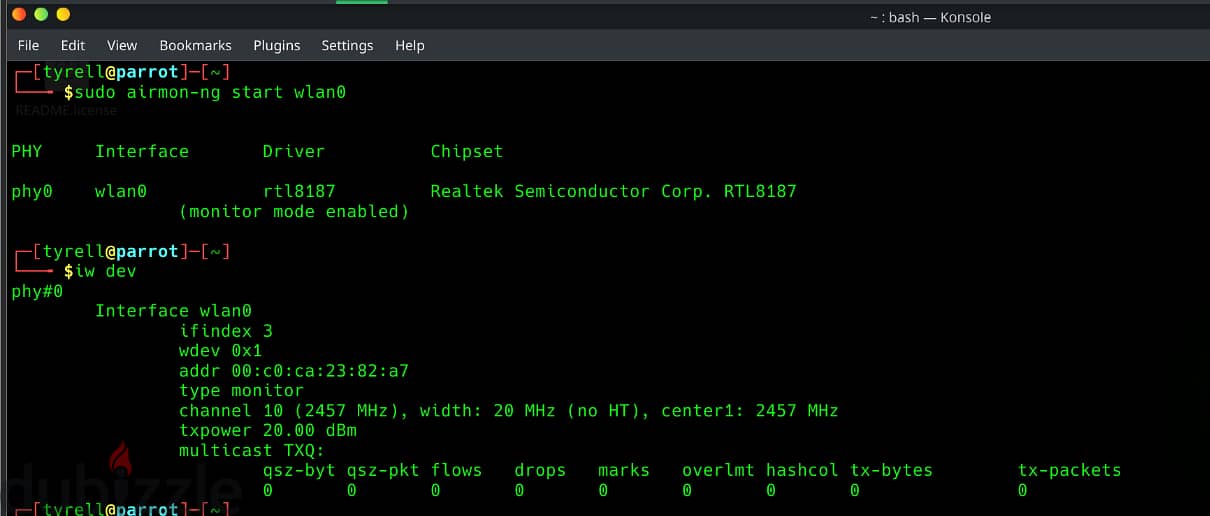Image resolution: width=1210 pixels, height=516 pixels.
Task: Open the Plugins menu
Action: [x=277, y=45]
